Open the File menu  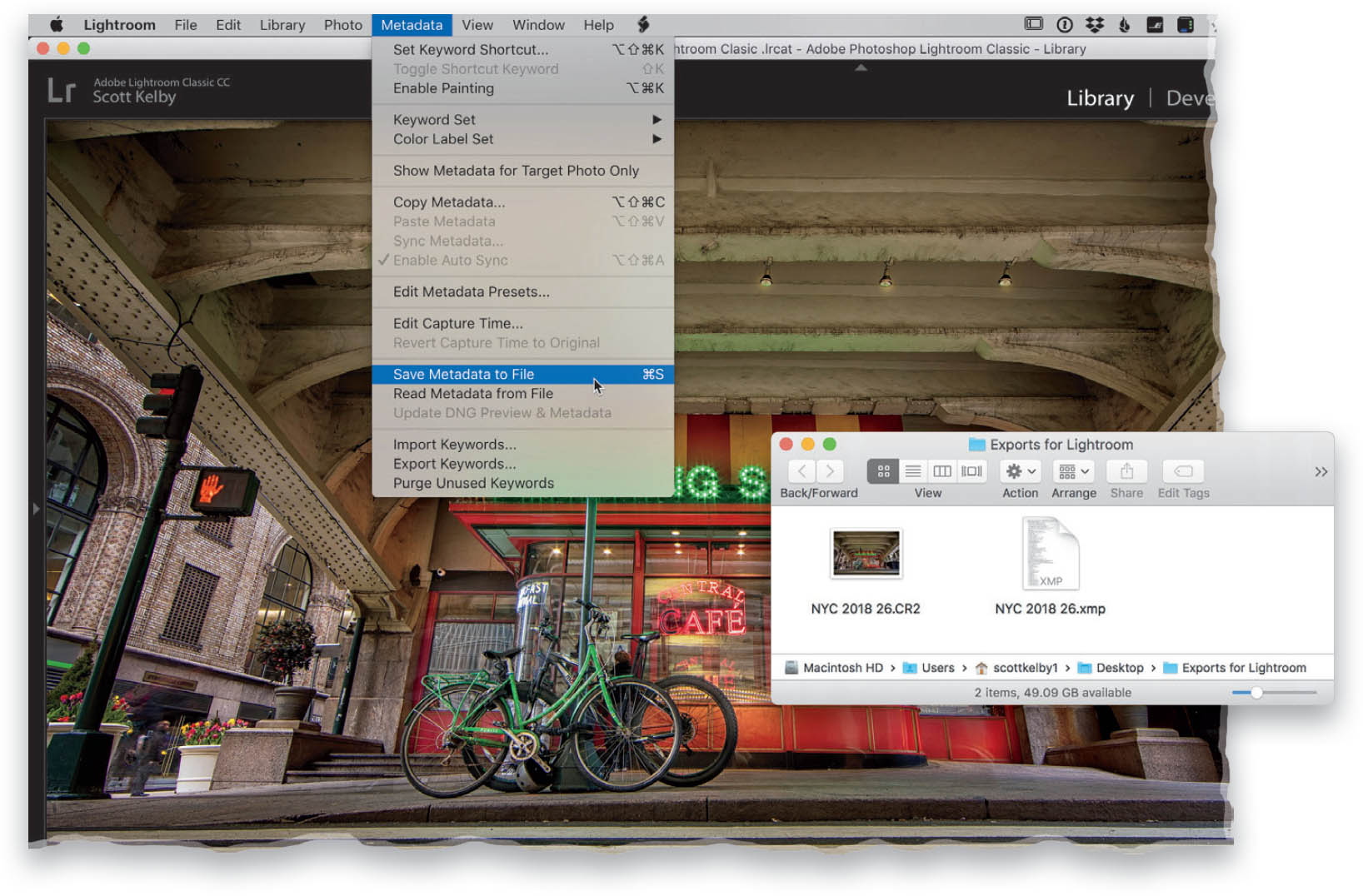tap(186, 25)
